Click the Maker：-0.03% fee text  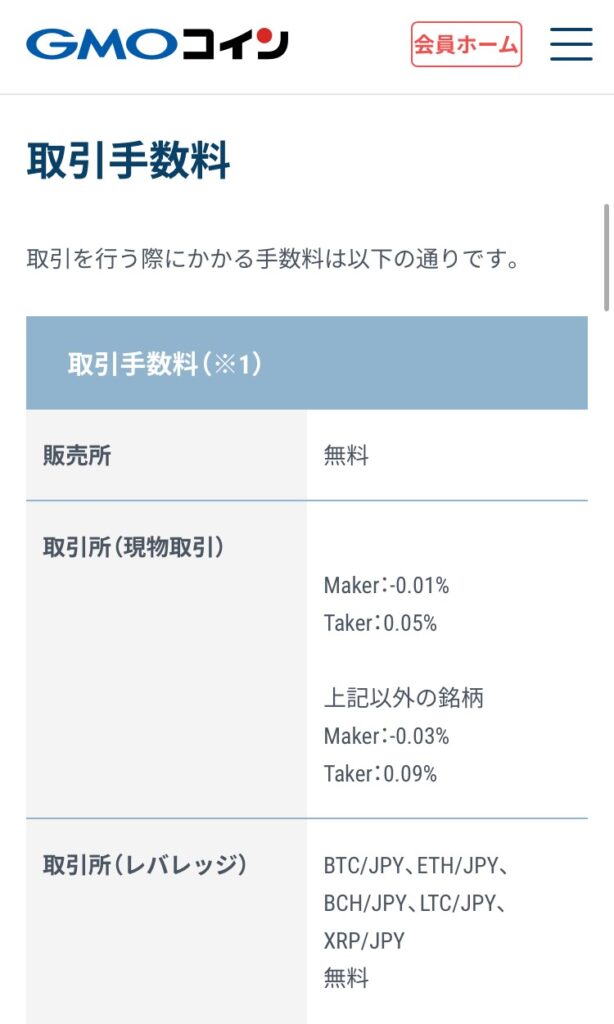tap(387, 736)
